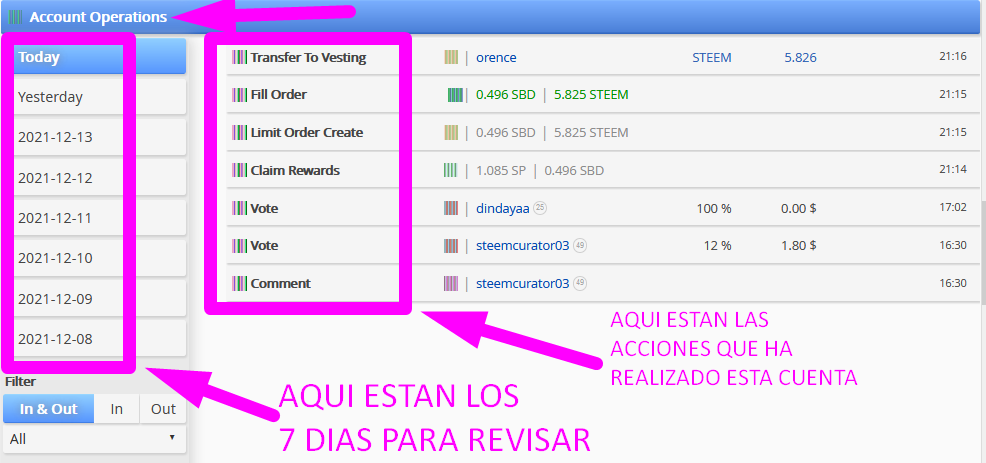The width and height of the screenshot is (986, 463).
Task: Click the green 5.825 STEEM value in Fill Order
Action: click(591, 95)
